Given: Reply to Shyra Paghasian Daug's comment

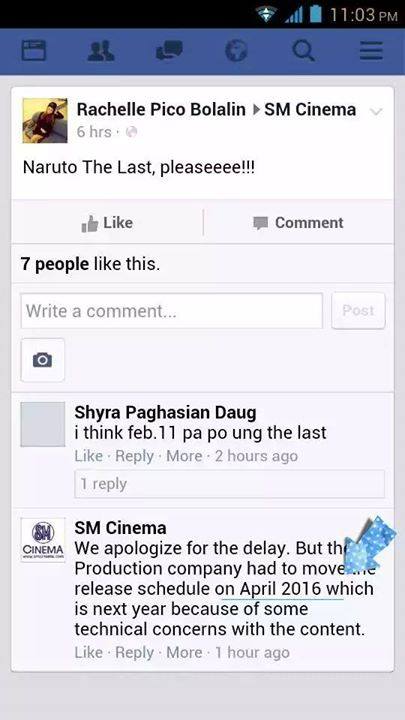Looking at the screenshot, I should pyautogui.click(x=135, y=456).
